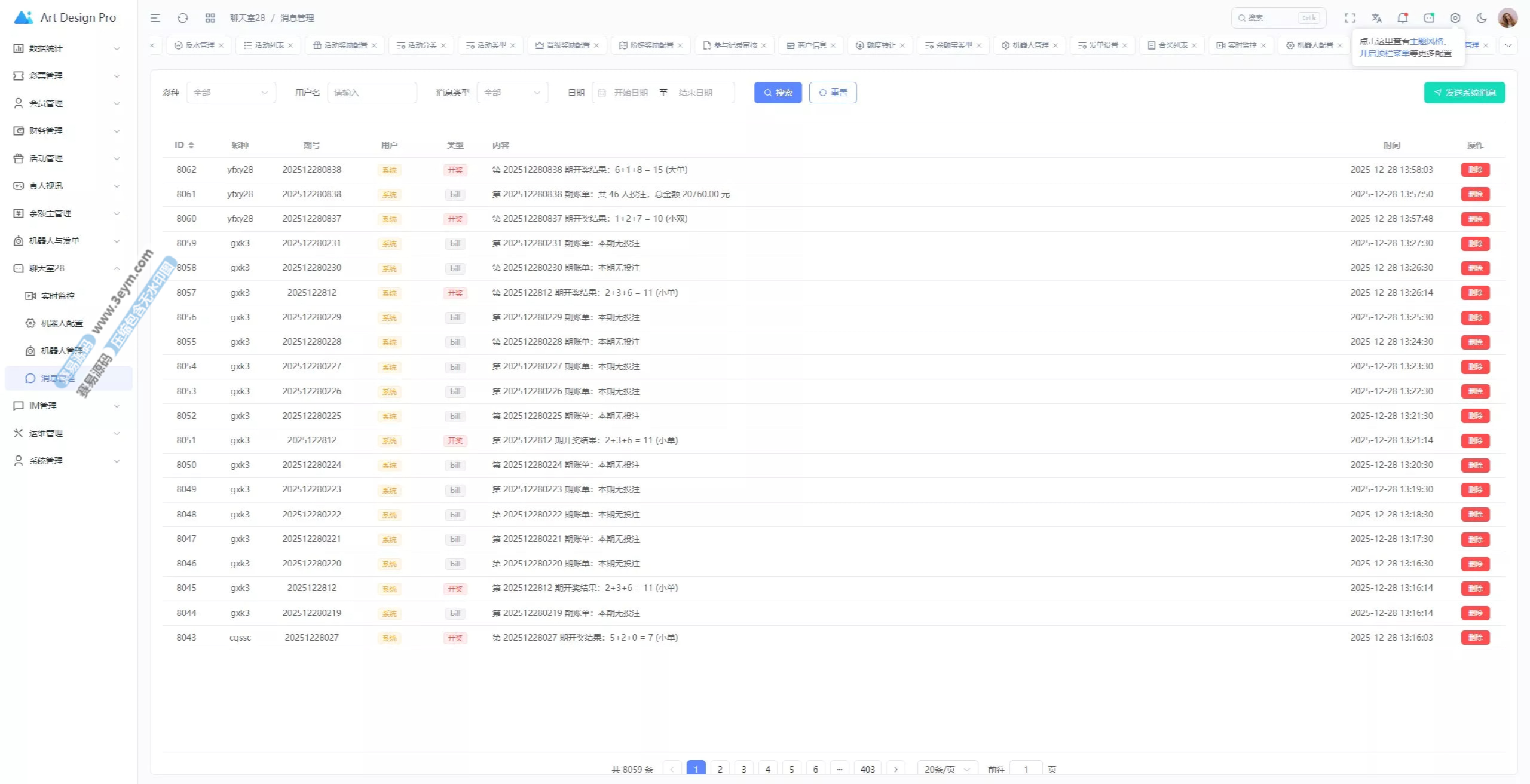Collapse the sidebar with the menu icon
Viewport: 1530px width, 784px height.
(x=155, y=18)
